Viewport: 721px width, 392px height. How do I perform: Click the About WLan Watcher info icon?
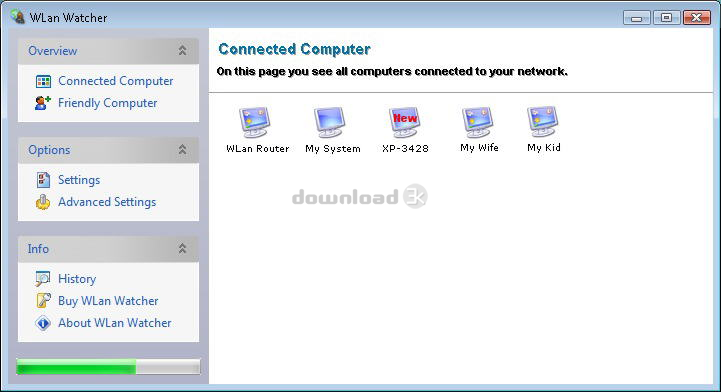43,323
